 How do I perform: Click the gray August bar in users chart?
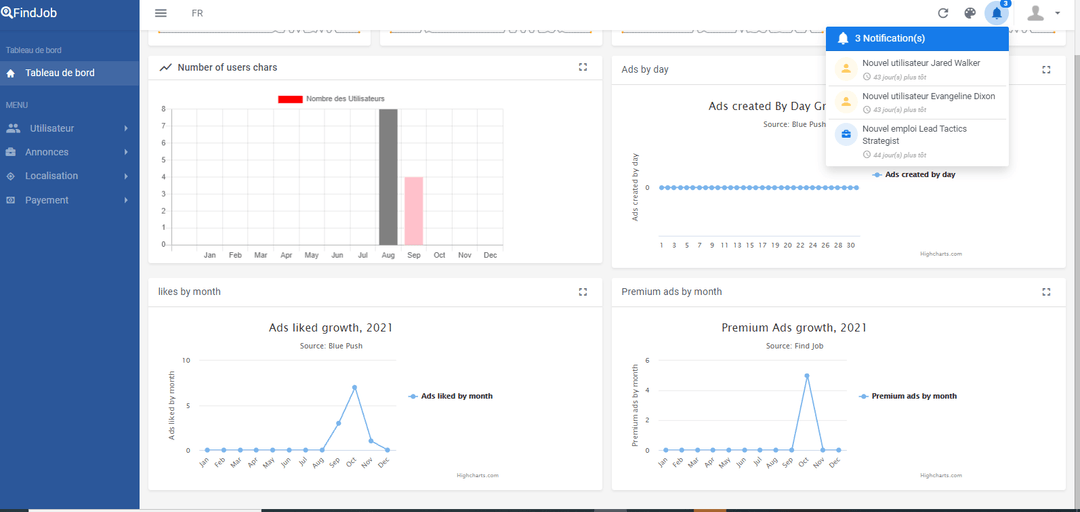(388, 177)
